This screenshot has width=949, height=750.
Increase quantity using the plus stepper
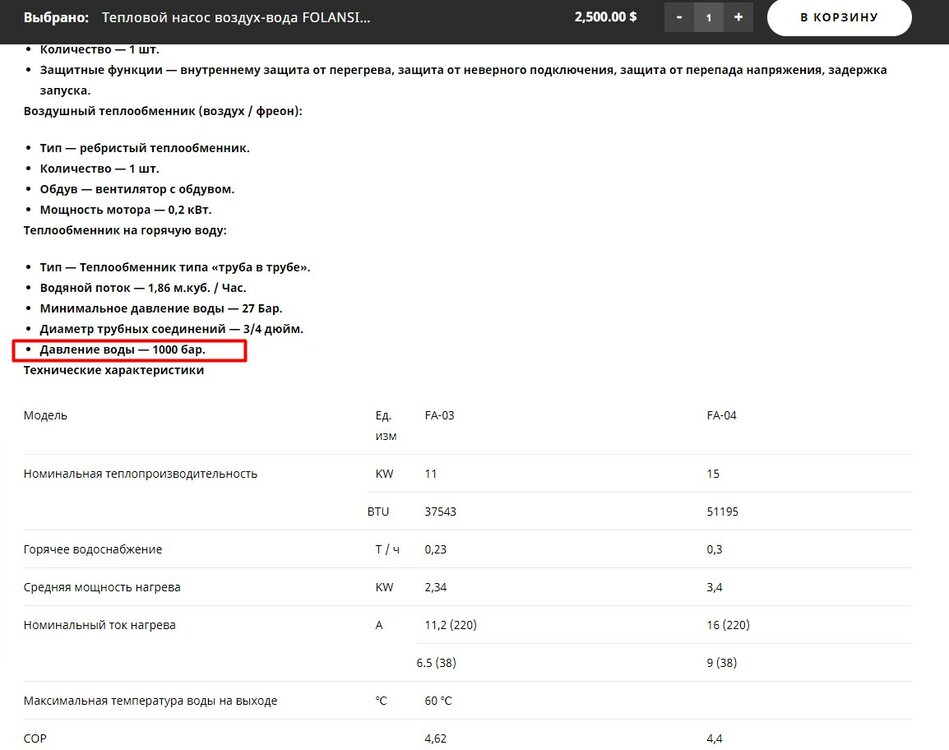click(x=737, y=17)
